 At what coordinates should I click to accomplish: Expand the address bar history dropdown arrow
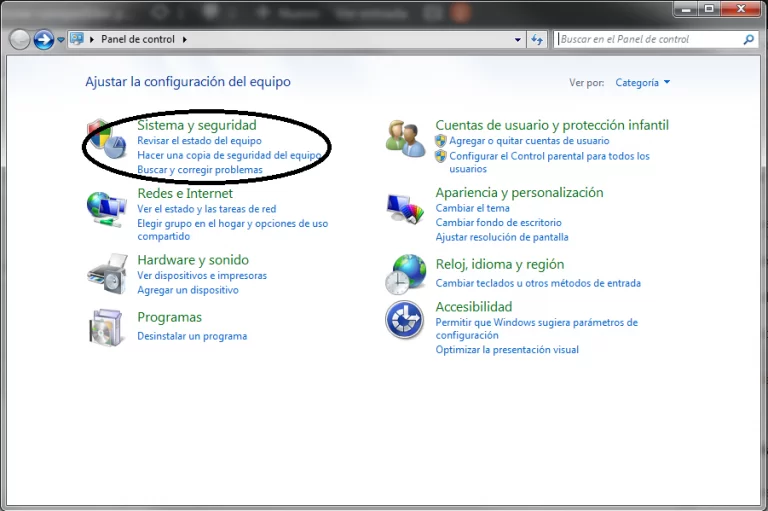click(x=518, y=40)
